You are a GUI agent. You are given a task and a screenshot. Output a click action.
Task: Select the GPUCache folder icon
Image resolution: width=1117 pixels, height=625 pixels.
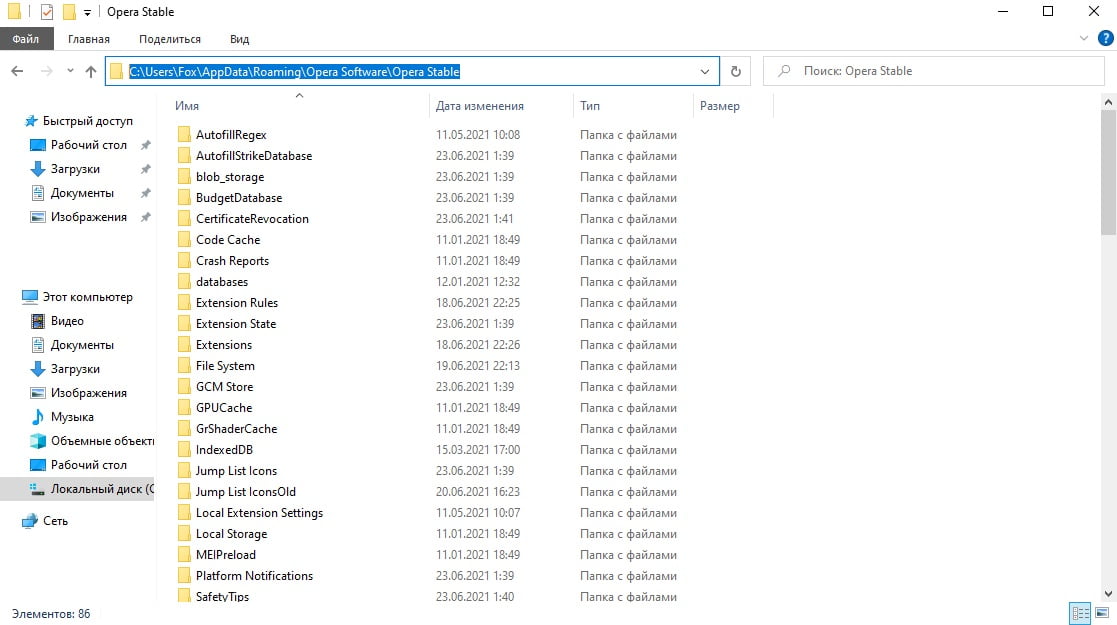click(184, 408)
